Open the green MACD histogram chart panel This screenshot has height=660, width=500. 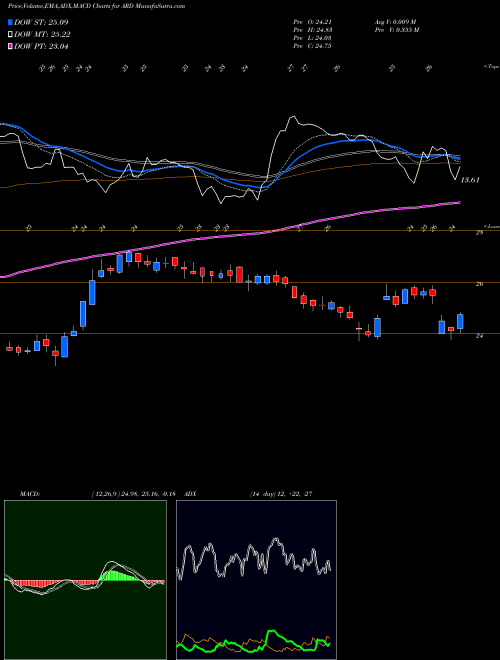[x=85, y=580]
